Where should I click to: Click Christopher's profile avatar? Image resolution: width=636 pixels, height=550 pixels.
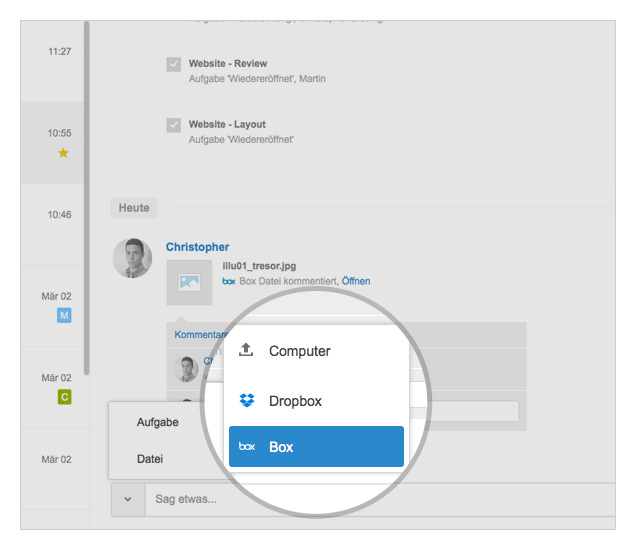coord(133,258)
